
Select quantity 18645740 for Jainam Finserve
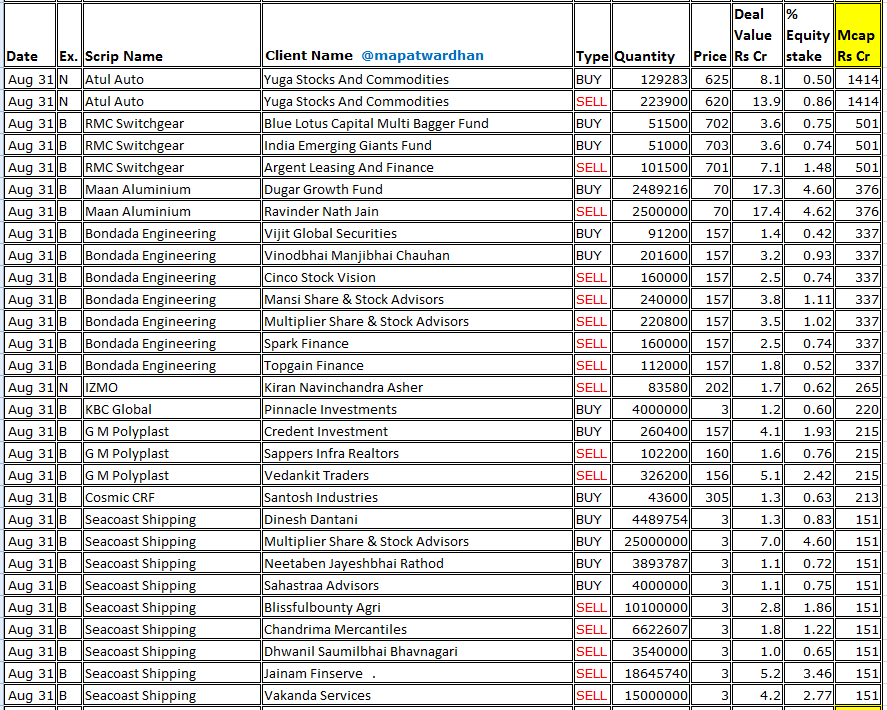(x=650, y=674)
